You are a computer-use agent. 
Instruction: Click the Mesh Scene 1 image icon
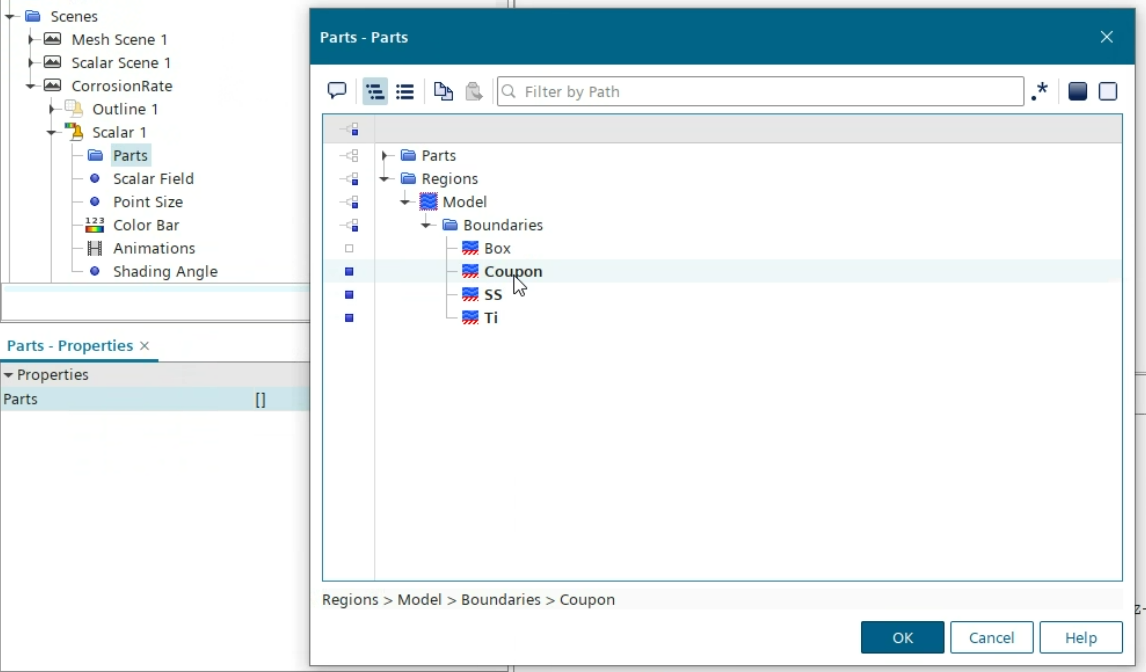pyautogui.click(x=53, y=39)
